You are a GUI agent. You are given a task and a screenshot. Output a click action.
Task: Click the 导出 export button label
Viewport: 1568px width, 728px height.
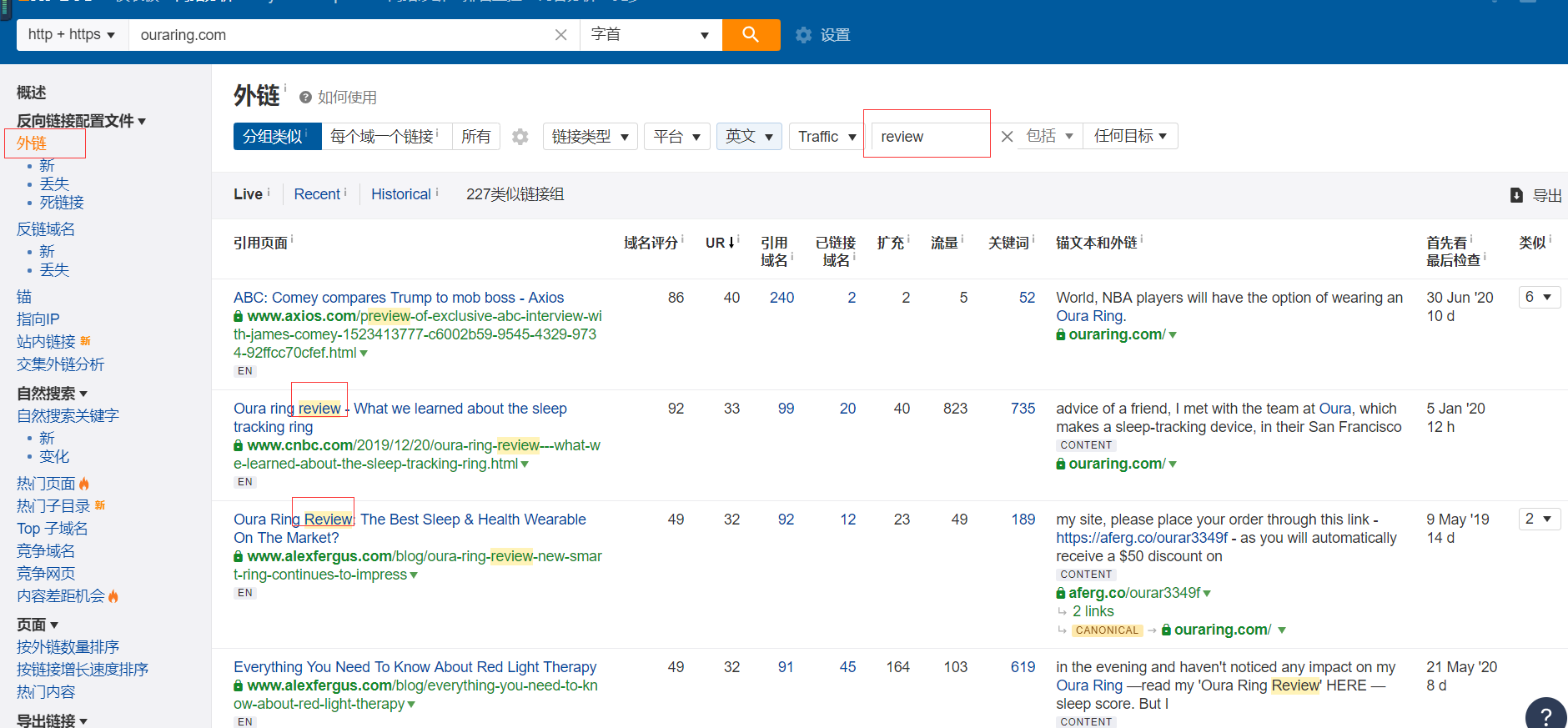(x=1547, y=195)
